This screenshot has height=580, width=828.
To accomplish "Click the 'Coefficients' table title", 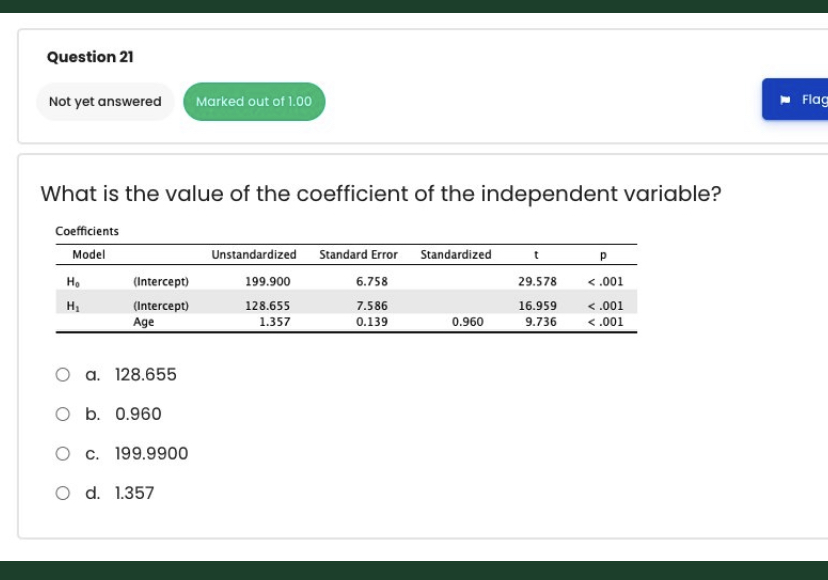I will tap(87, 231).
